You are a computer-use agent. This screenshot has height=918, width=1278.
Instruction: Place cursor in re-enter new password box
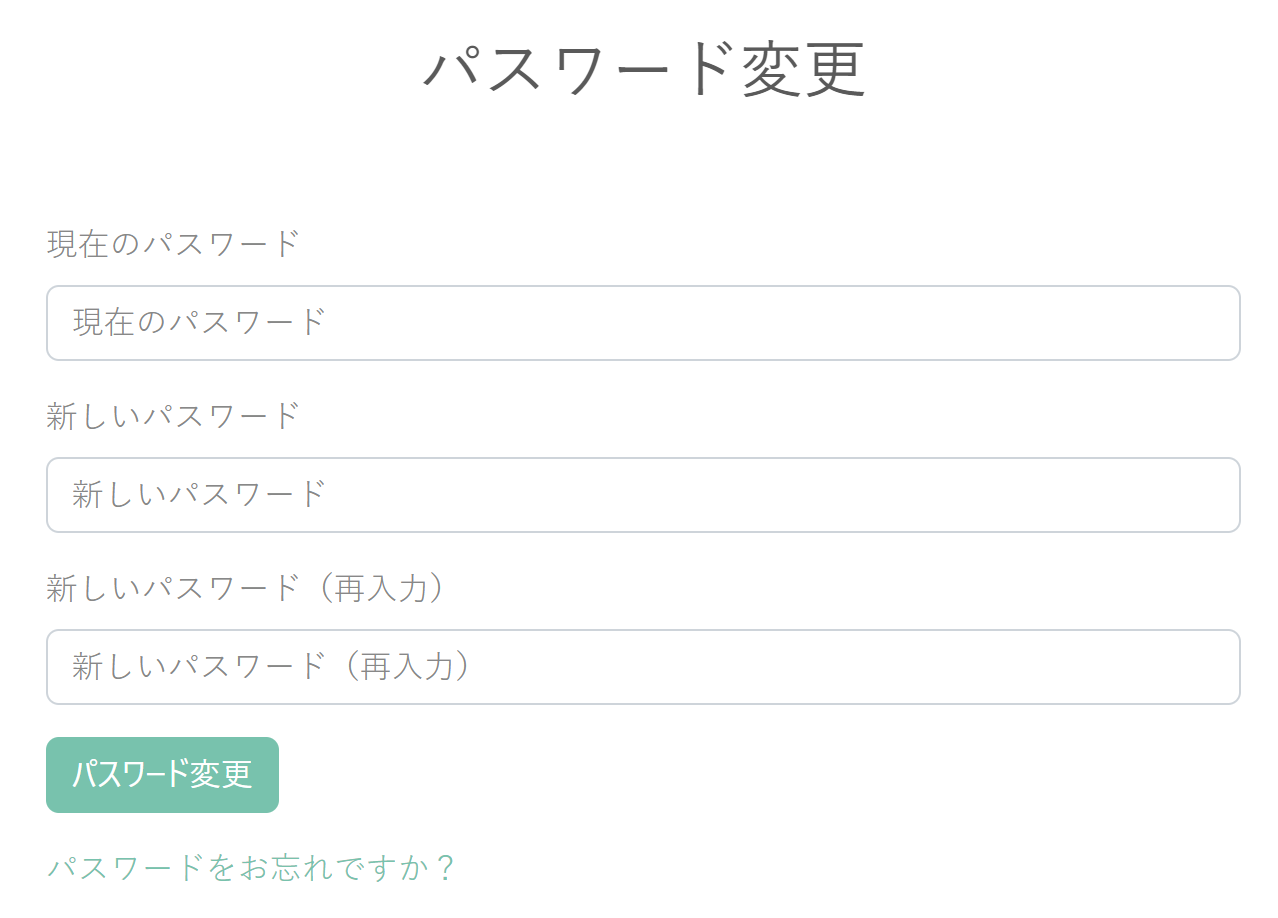pyautogui.click(x=642, y=667)
